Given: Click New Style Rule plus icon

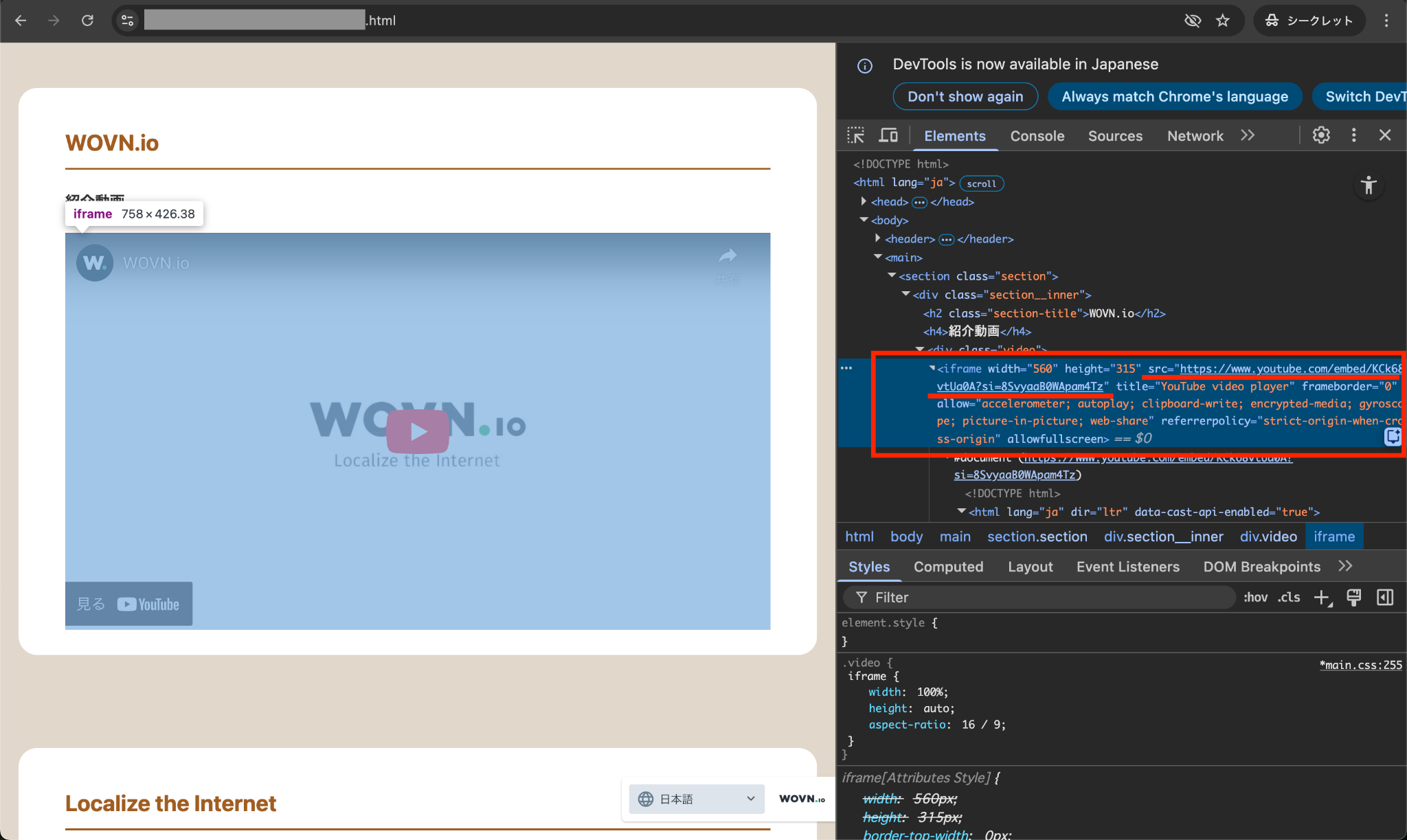Looking at the screenshot, I should [1322, 598].
